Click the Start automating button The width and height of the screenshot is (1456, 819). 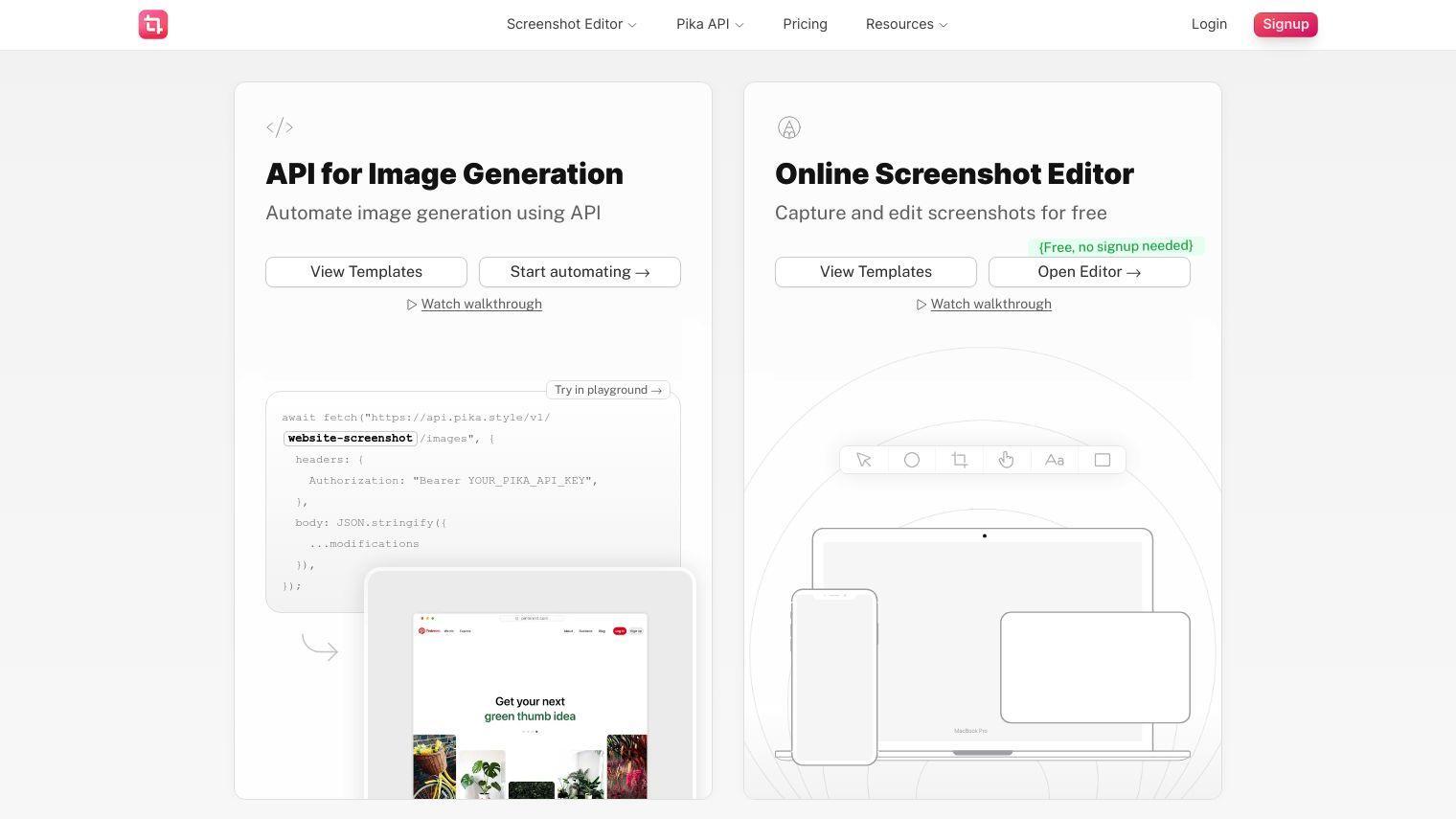click(x=580, y=272)
